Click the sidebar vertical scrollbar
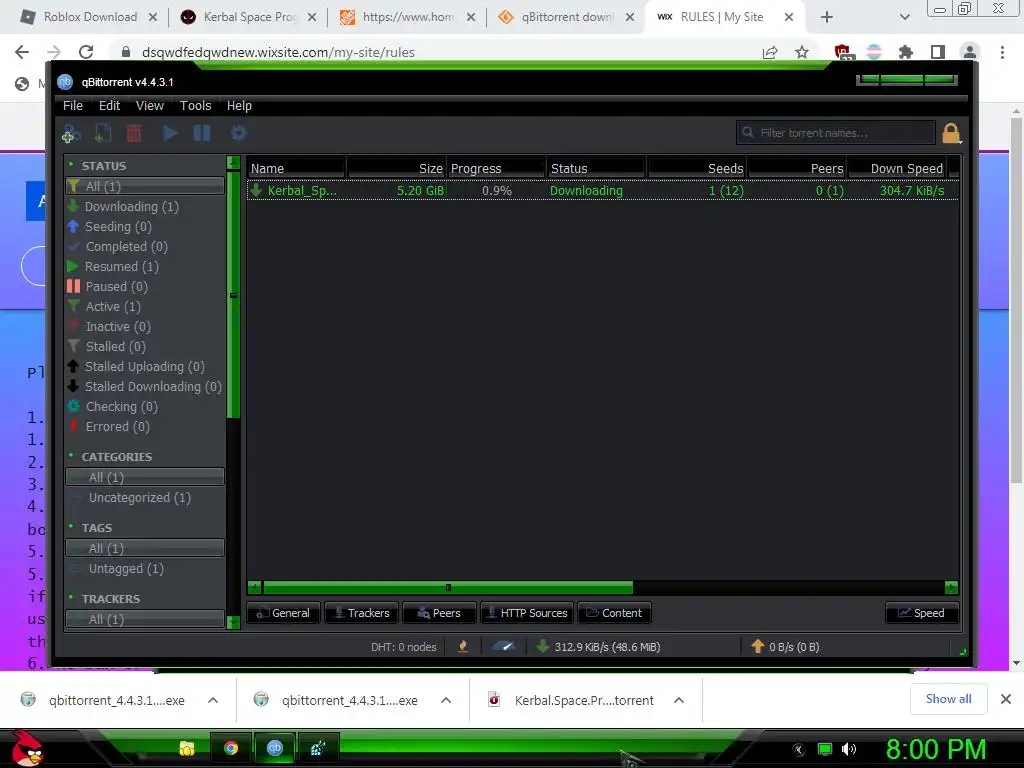 coord(233,295)
